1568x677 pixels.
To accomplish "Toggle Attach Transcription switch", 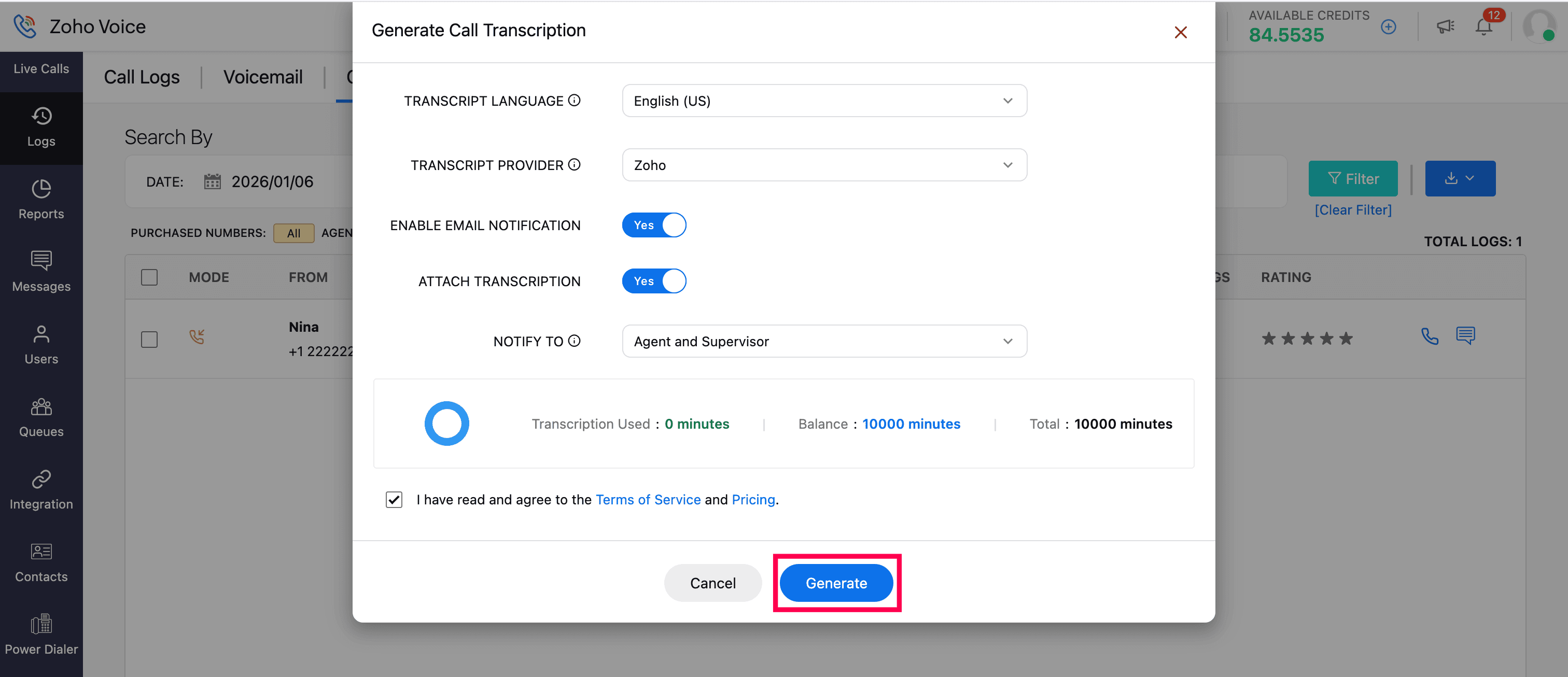I will click(x=654, y=281).
